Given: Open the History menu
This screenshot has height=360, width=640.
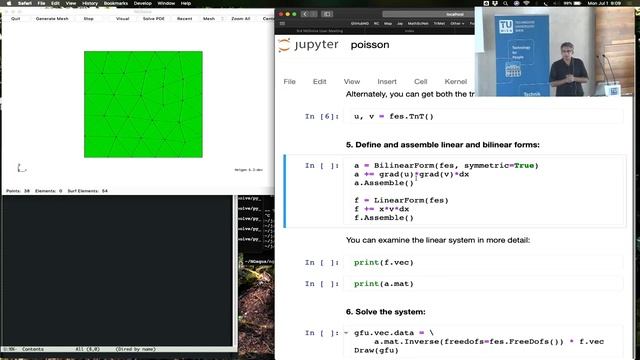Looking at the screenshot, I should [89, 3].
